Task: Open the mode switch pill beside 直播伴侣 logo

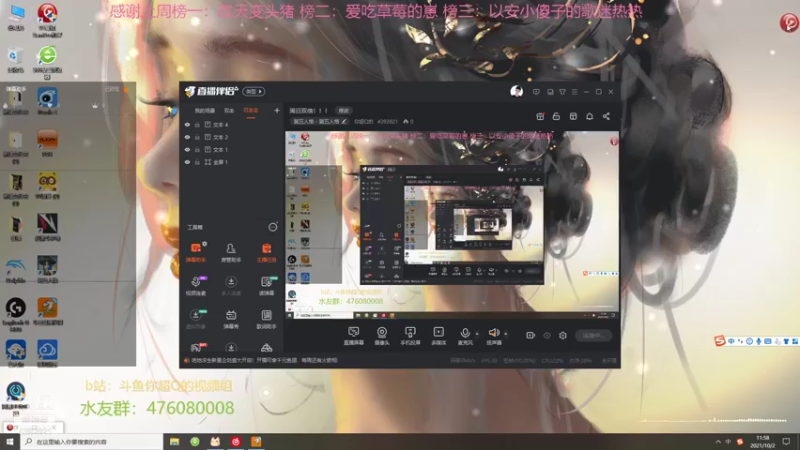Action: (x=254, y=91)
